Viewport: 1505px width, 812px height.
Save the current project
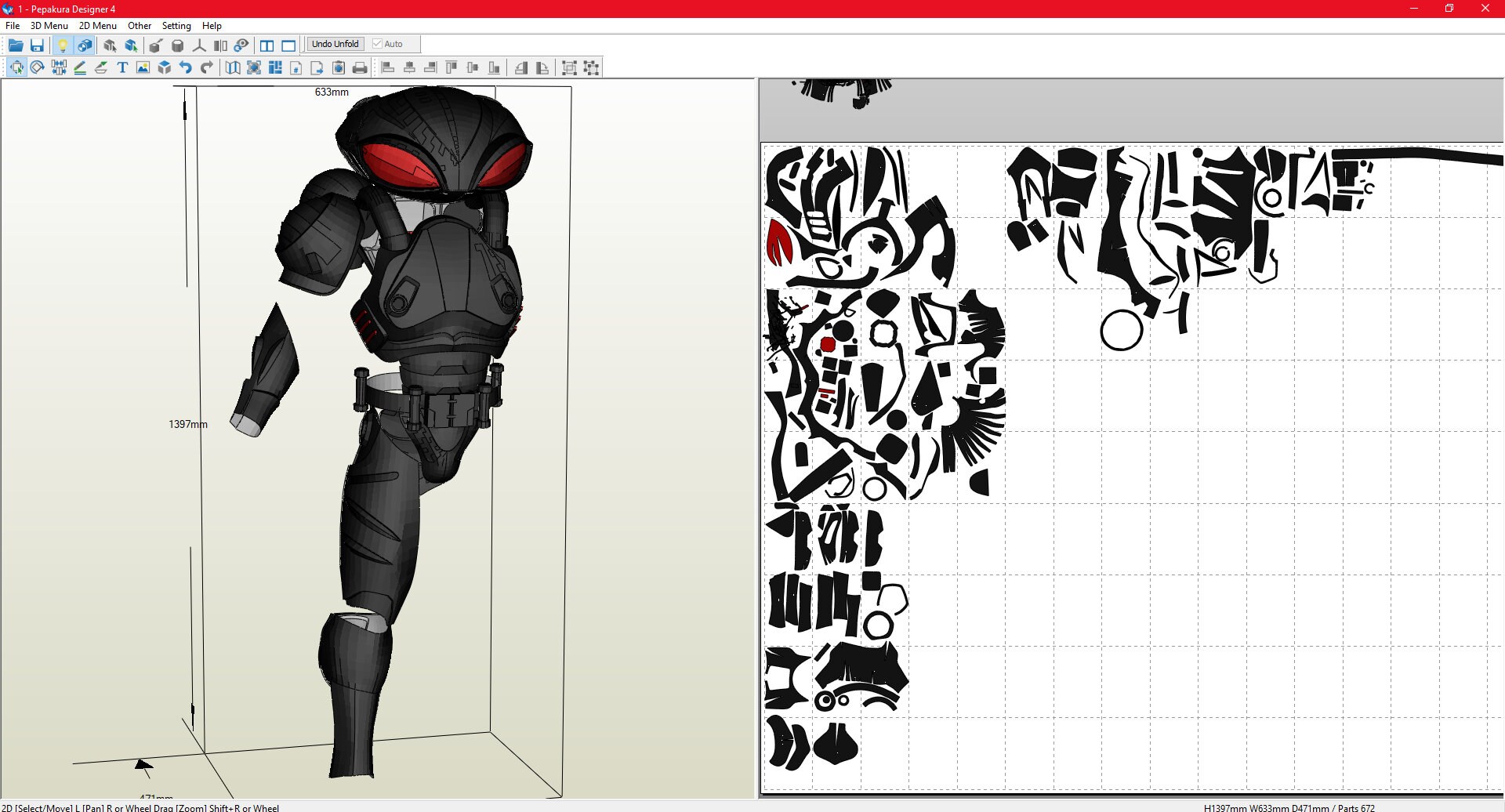pyautogui.click(x=37, y=45)
